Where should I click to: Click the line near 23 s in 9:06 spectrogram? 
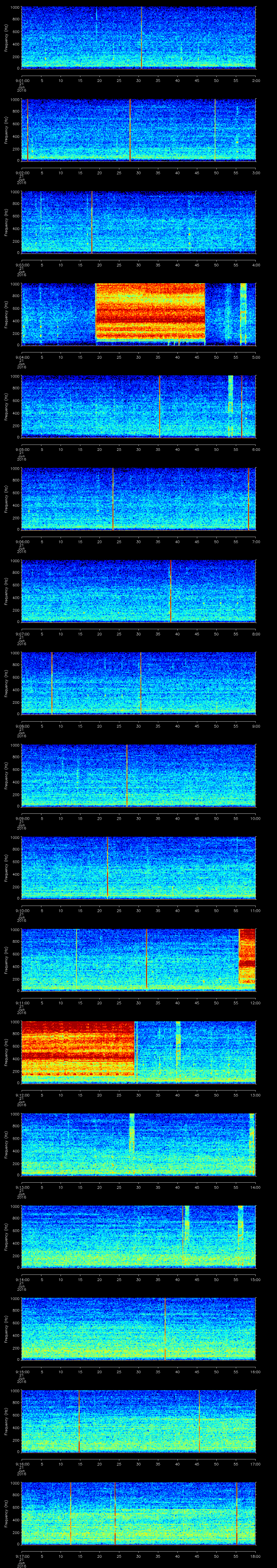(113, 499)
